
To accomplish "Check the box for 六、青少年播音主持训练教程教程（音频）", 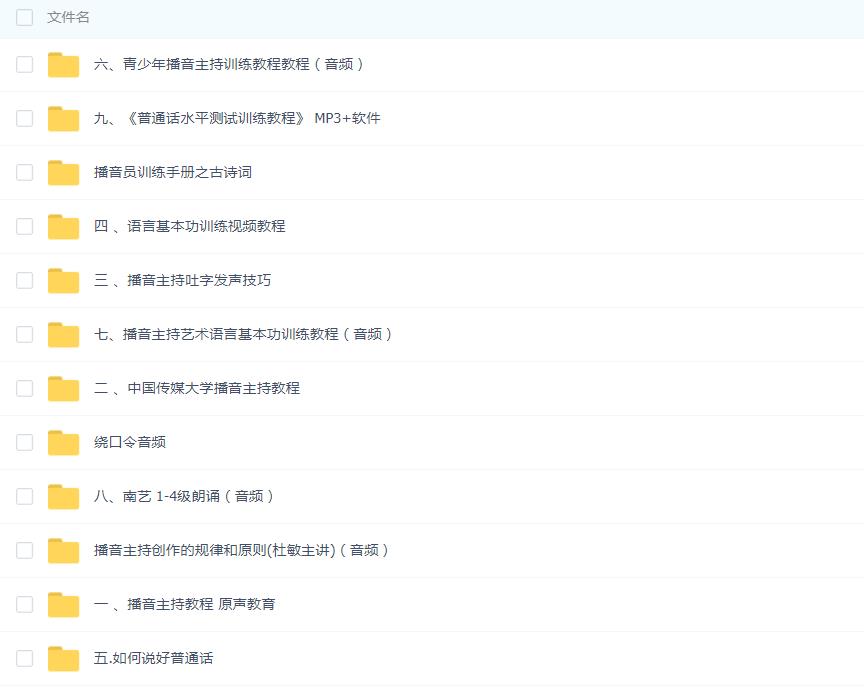I will (24, 64).
